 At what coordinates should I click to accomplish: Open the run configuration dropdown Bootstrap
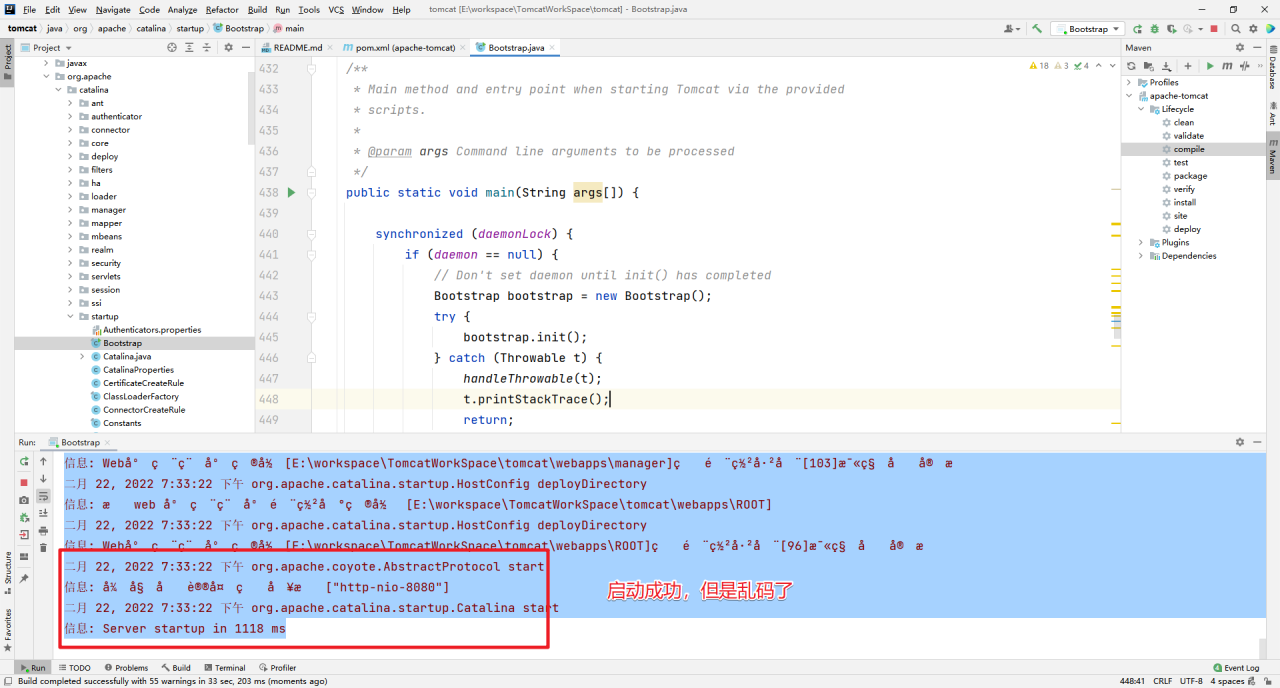click(1088, 29)
